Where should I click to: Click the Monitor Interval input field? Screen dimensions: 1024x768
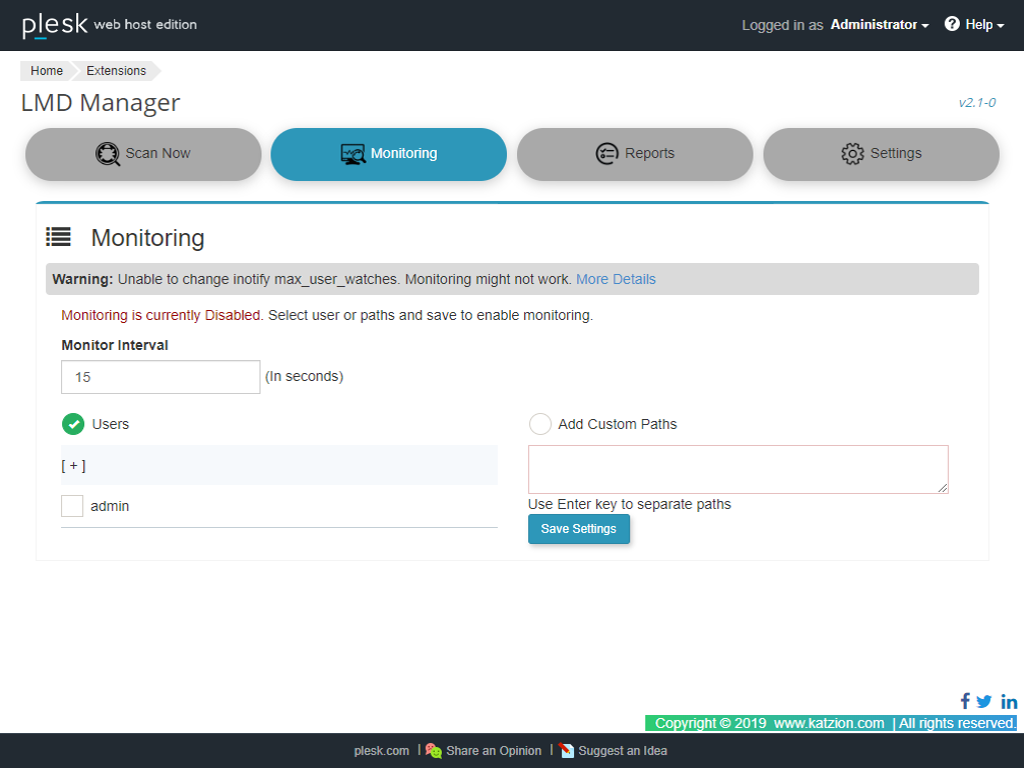click(x=161, y=377)
